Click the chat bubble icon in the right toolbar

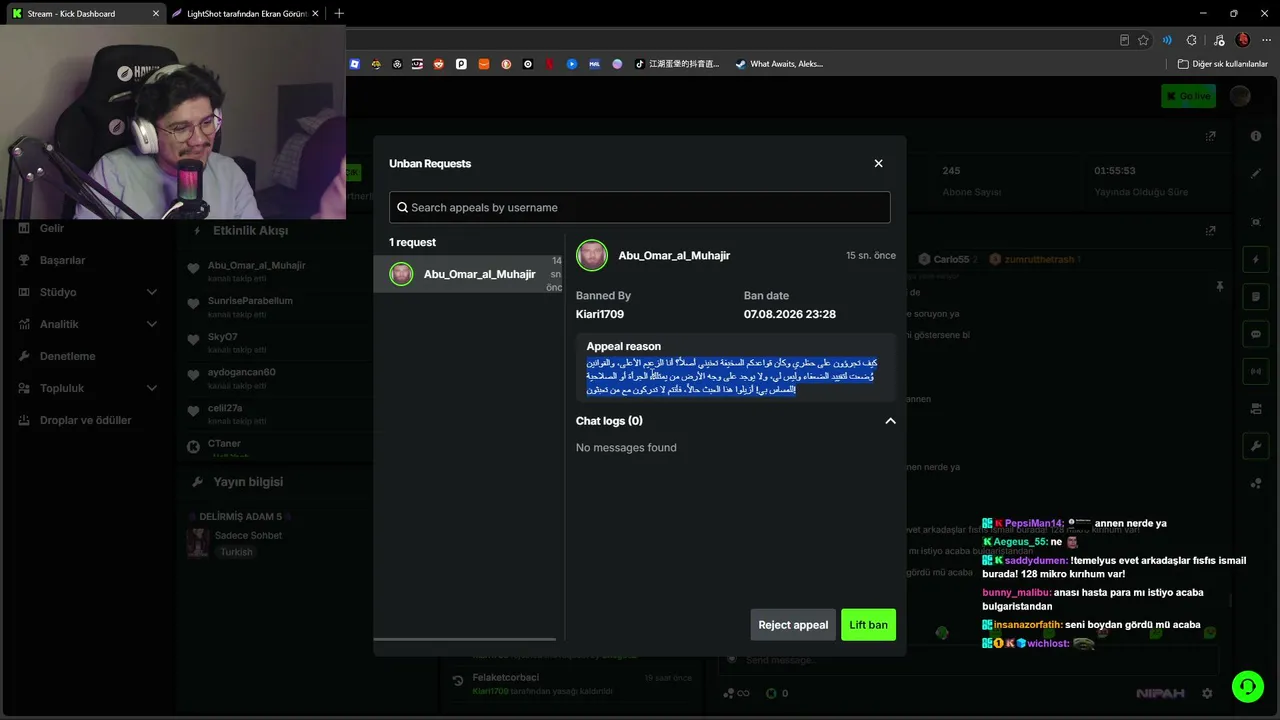[1256, 334]
